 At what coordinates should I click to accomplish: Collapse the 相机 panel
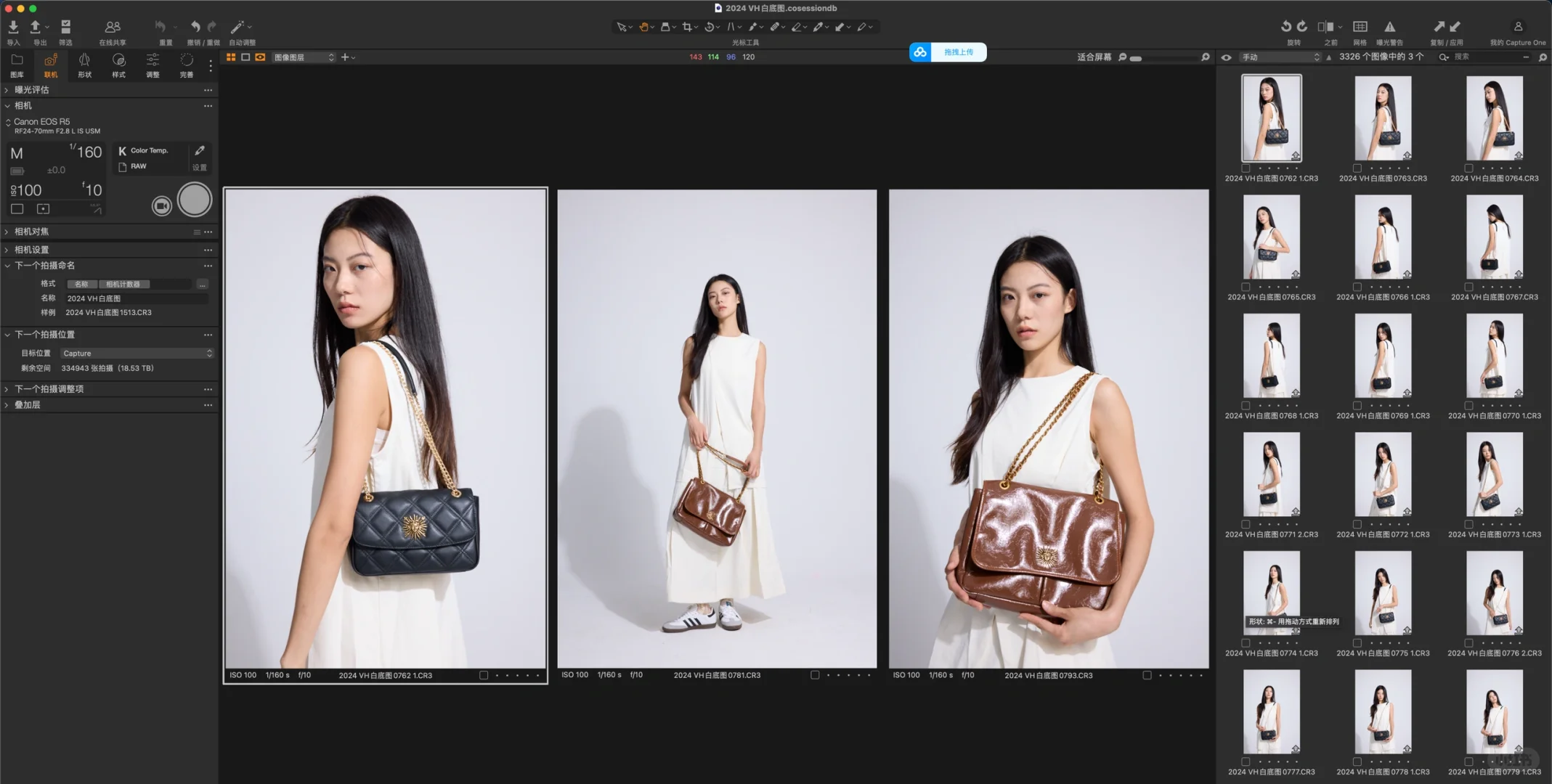pyautogui.click(x=7, y=106)
